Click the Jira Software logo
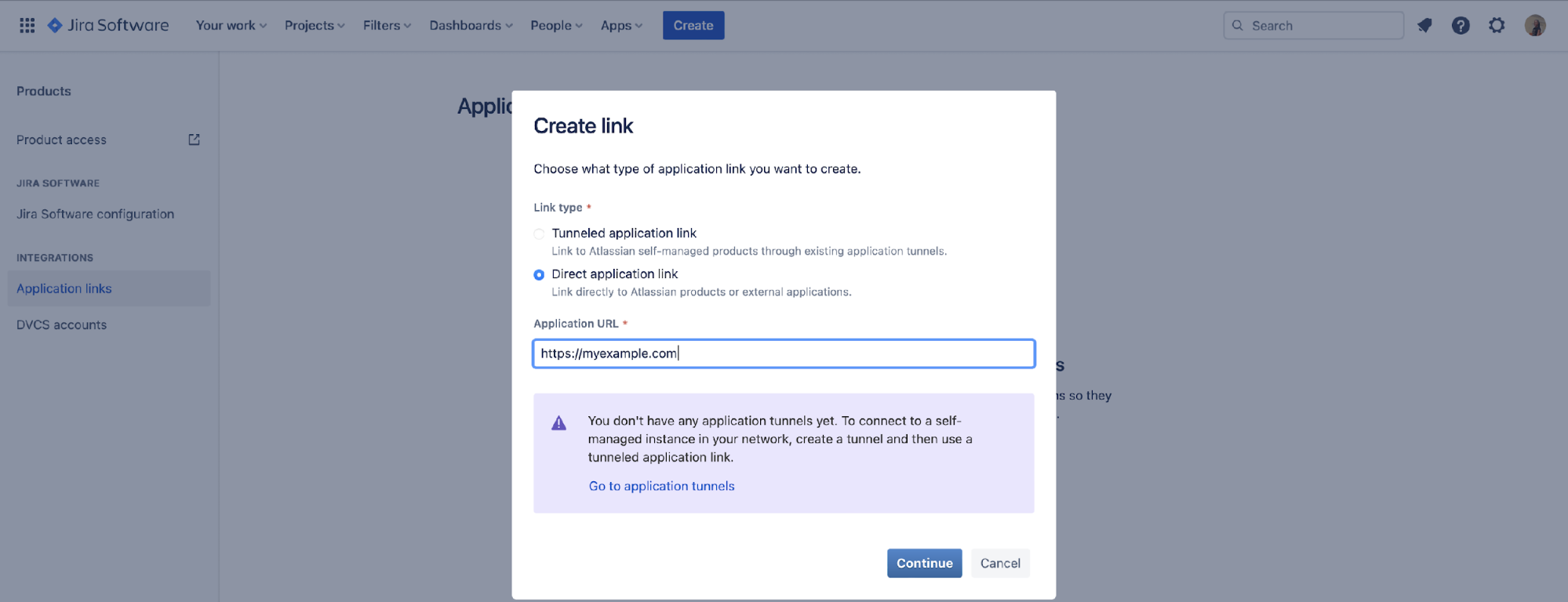This screenshot has height=602, width=1568. (x=108, y=25)
